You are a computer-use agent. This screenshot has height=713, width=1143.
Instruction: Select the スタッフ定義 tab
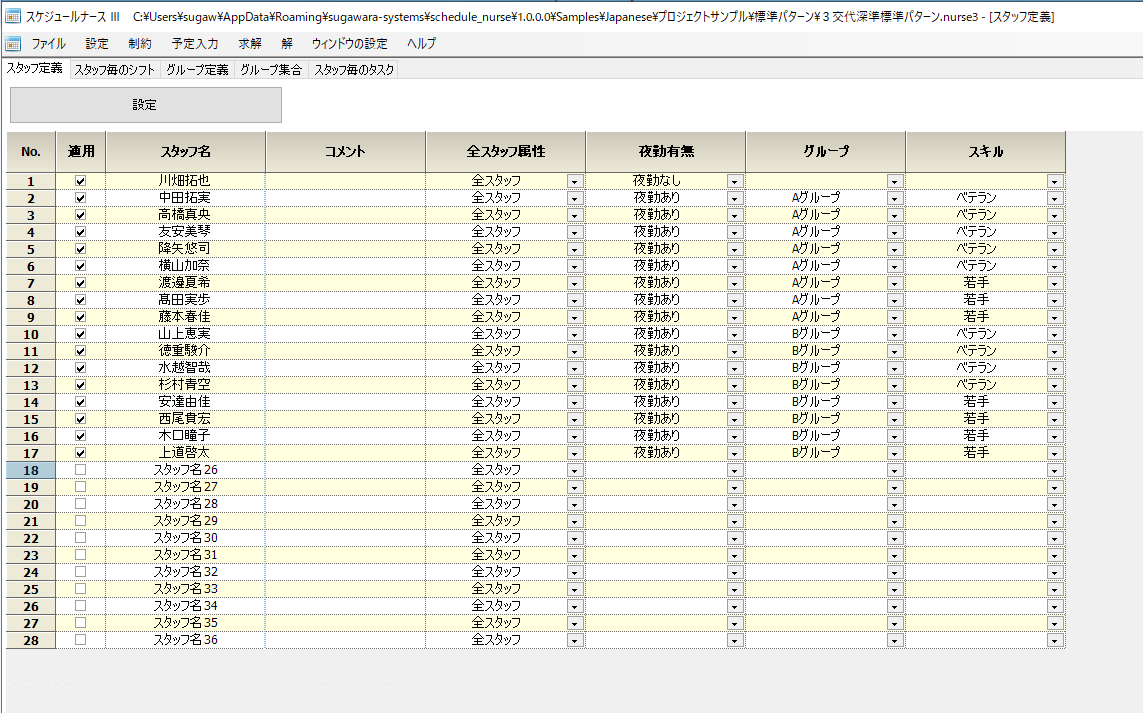pos(34,69)
